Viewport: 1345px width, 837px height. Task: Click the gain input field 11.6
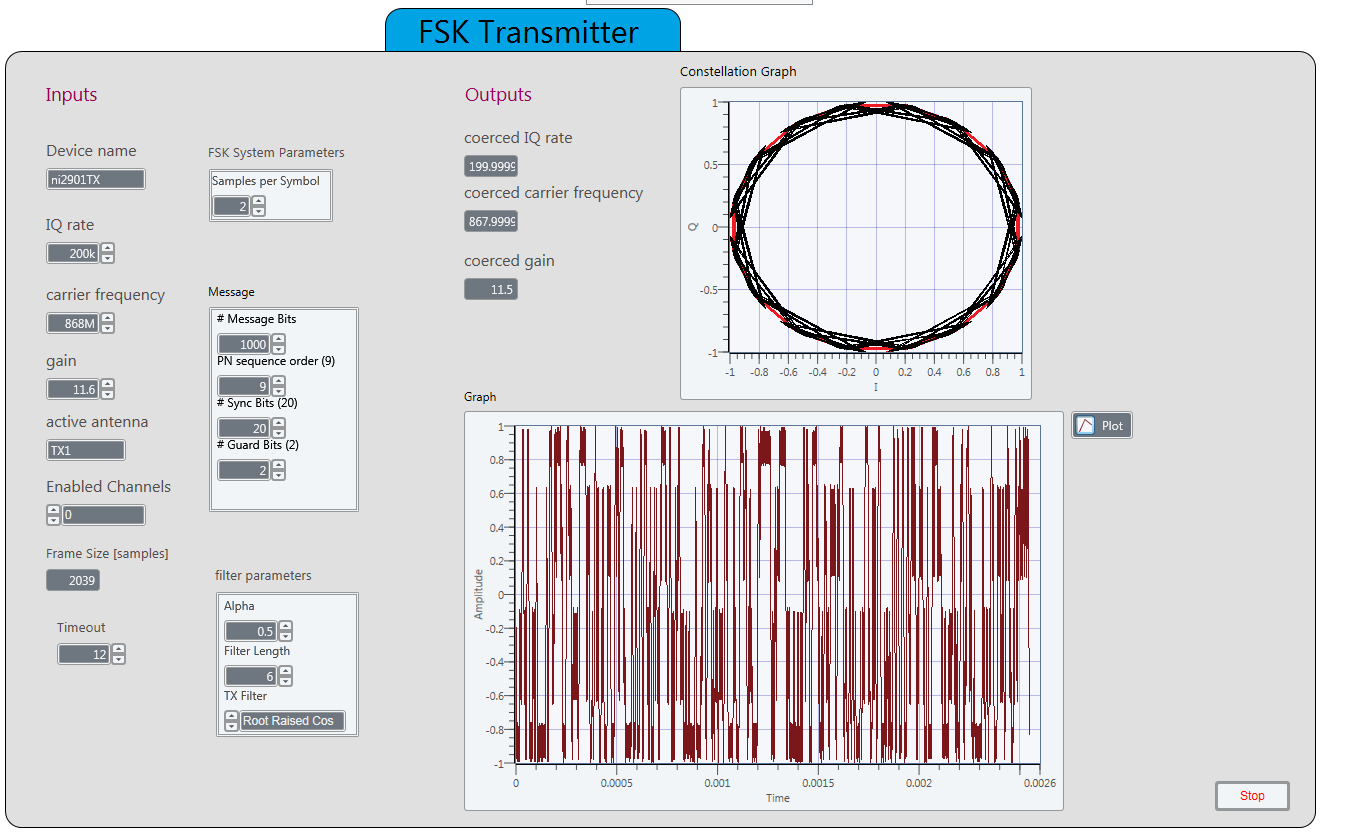pos(72,389)
